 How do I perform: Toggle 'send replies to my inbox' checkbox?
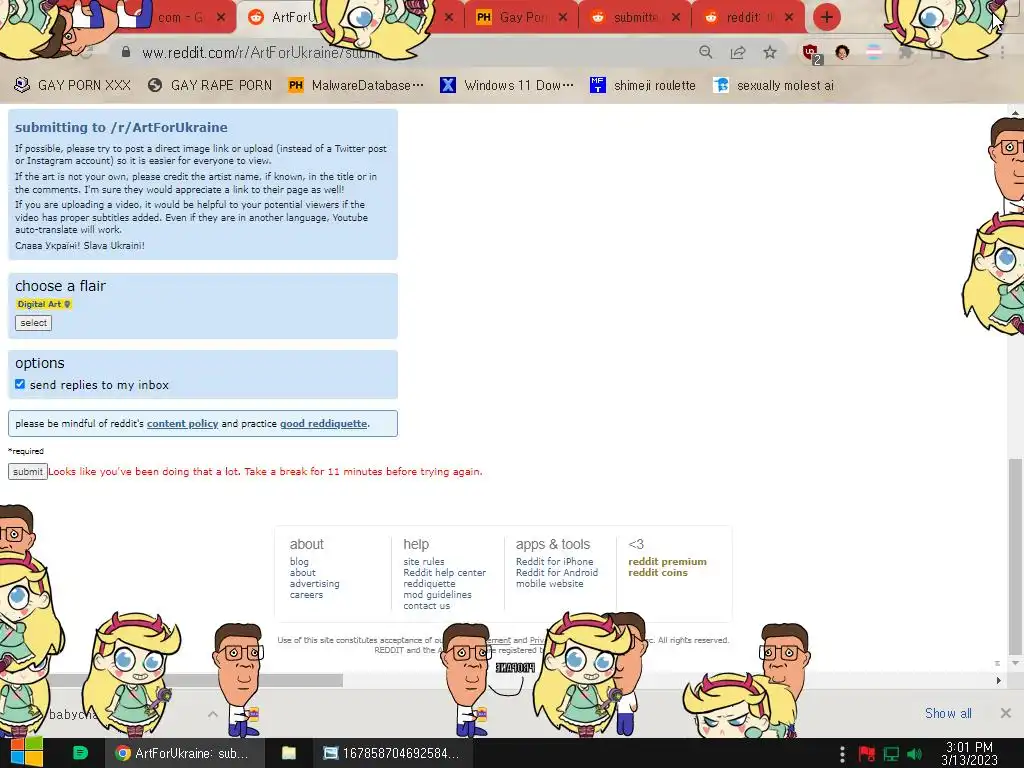[x=20, y=384]
